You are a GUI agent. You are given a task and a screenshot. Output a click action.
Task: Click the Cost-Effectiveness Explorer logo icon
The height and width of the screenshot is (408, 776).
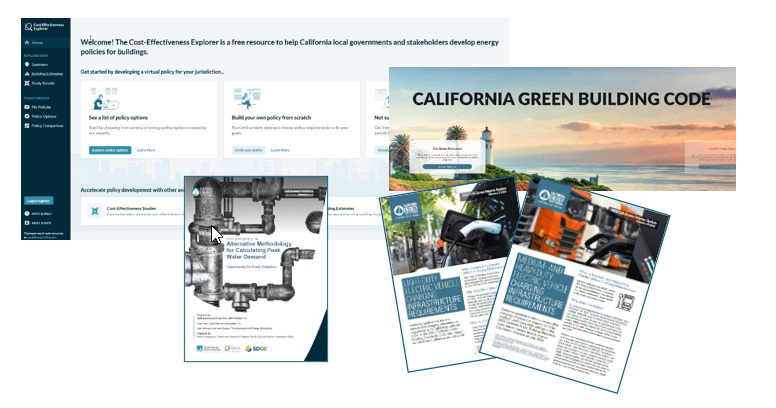coord(27,26)
